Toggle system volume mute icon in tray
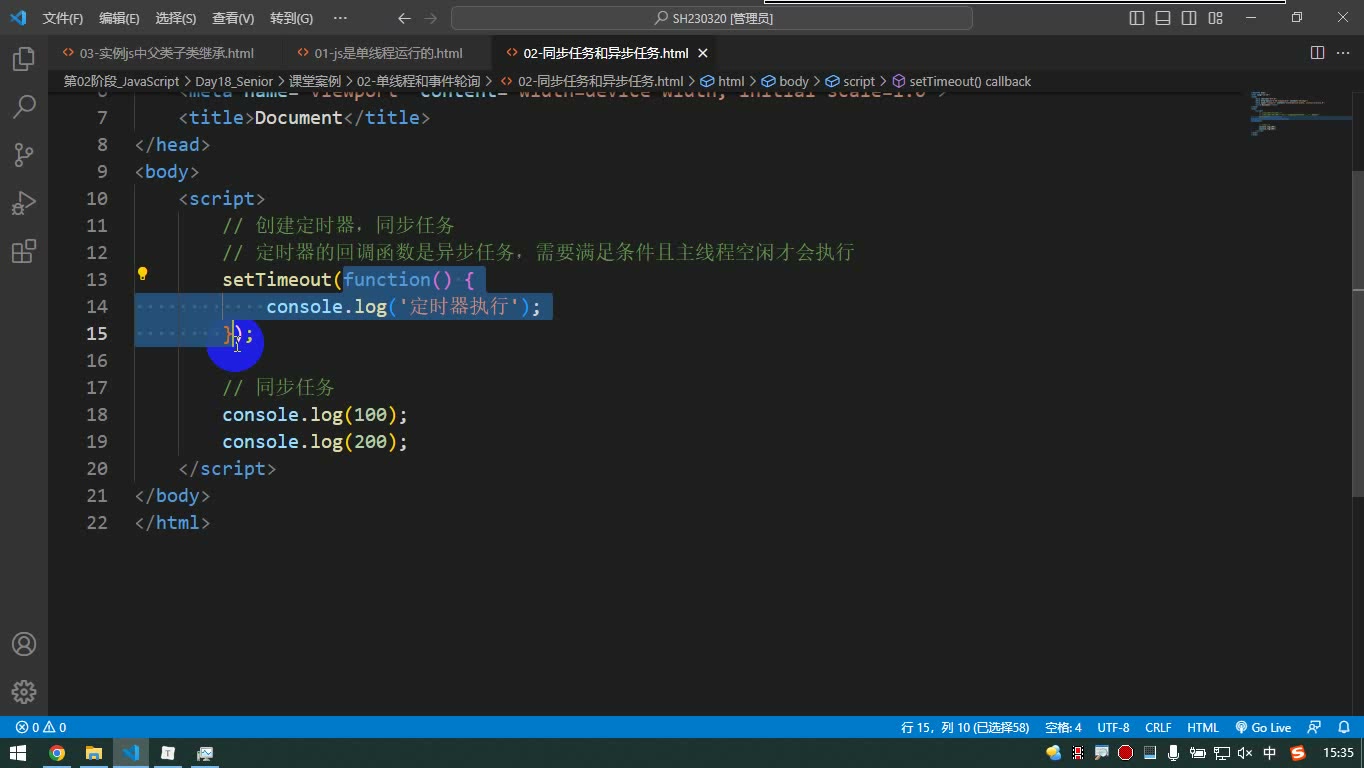 coord(1245,753)
